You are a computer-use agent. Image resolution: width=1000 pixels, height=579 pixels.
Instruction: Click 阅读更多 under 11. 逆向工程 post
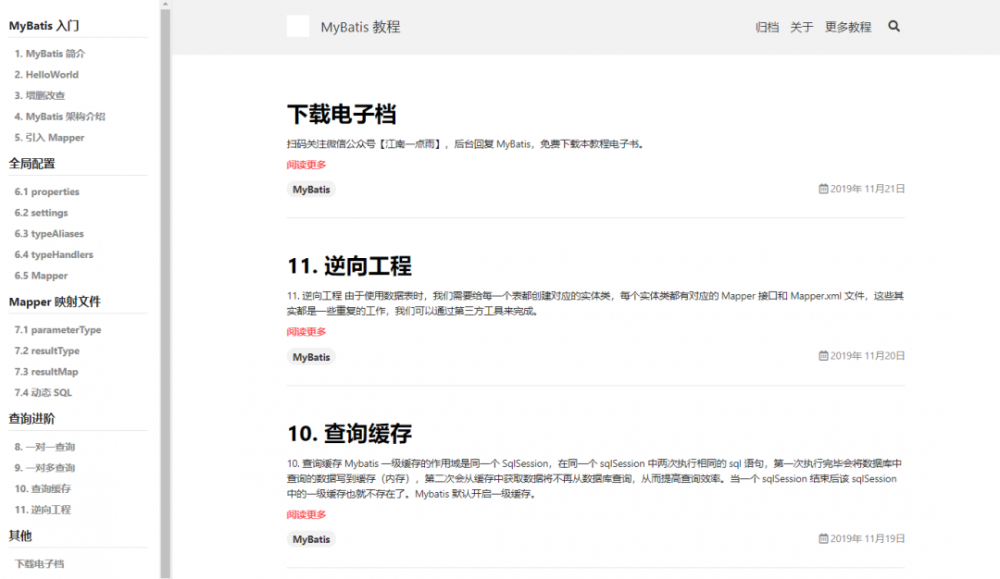click(x=307, y=332)
